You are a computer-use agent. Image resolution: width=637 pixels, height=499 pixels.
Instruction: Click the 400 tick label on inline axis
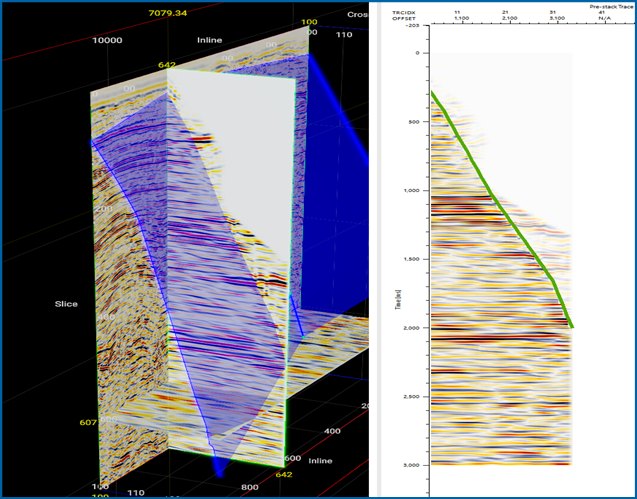[332, 431]
